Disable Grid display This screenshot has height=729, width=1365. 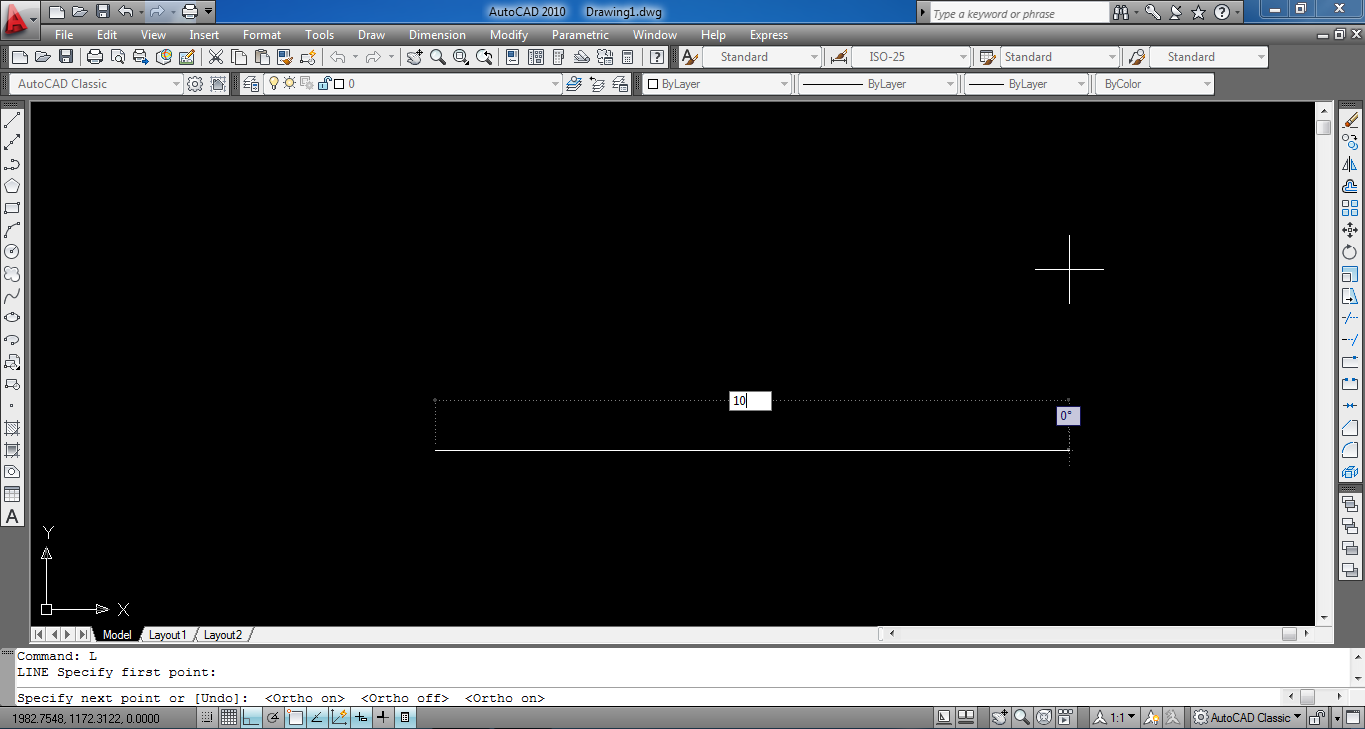[229, 717]
